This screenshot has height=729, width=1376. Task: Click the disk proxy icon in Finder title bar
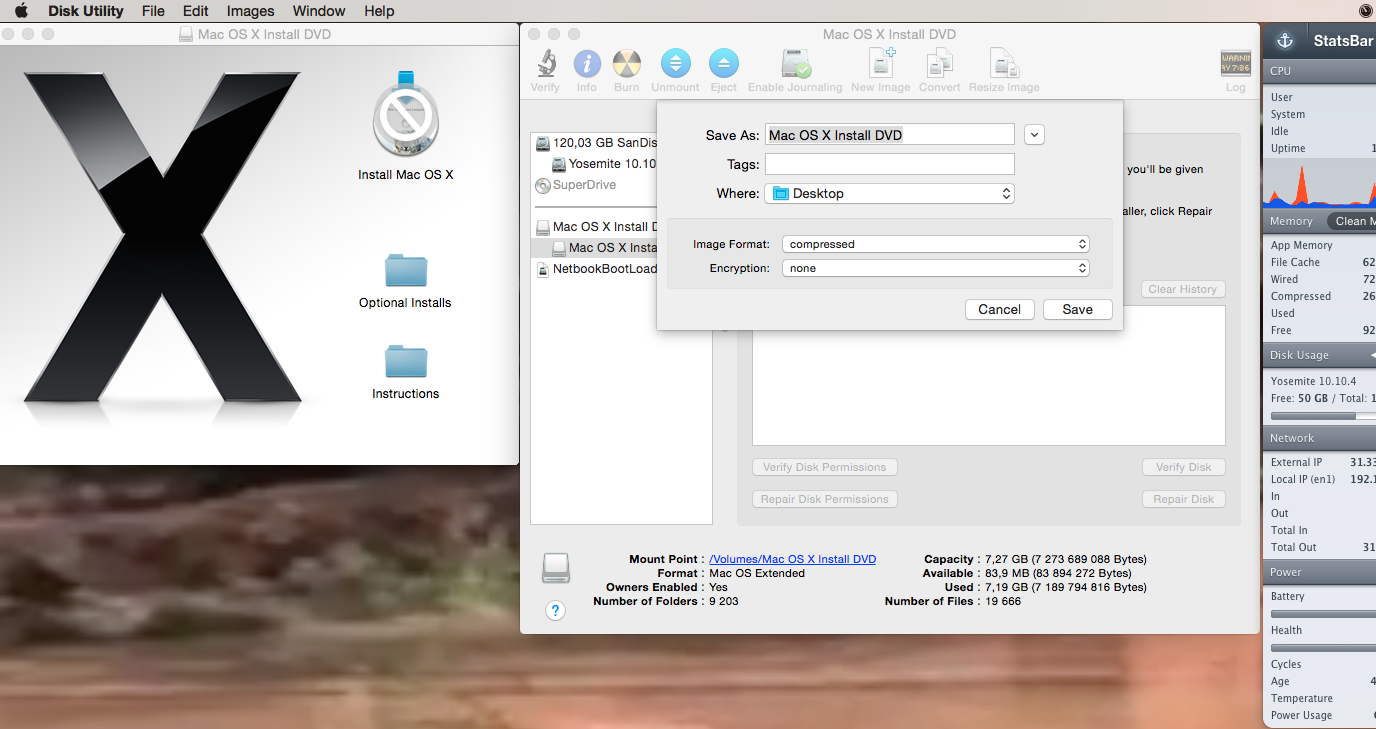click(186, 34)
